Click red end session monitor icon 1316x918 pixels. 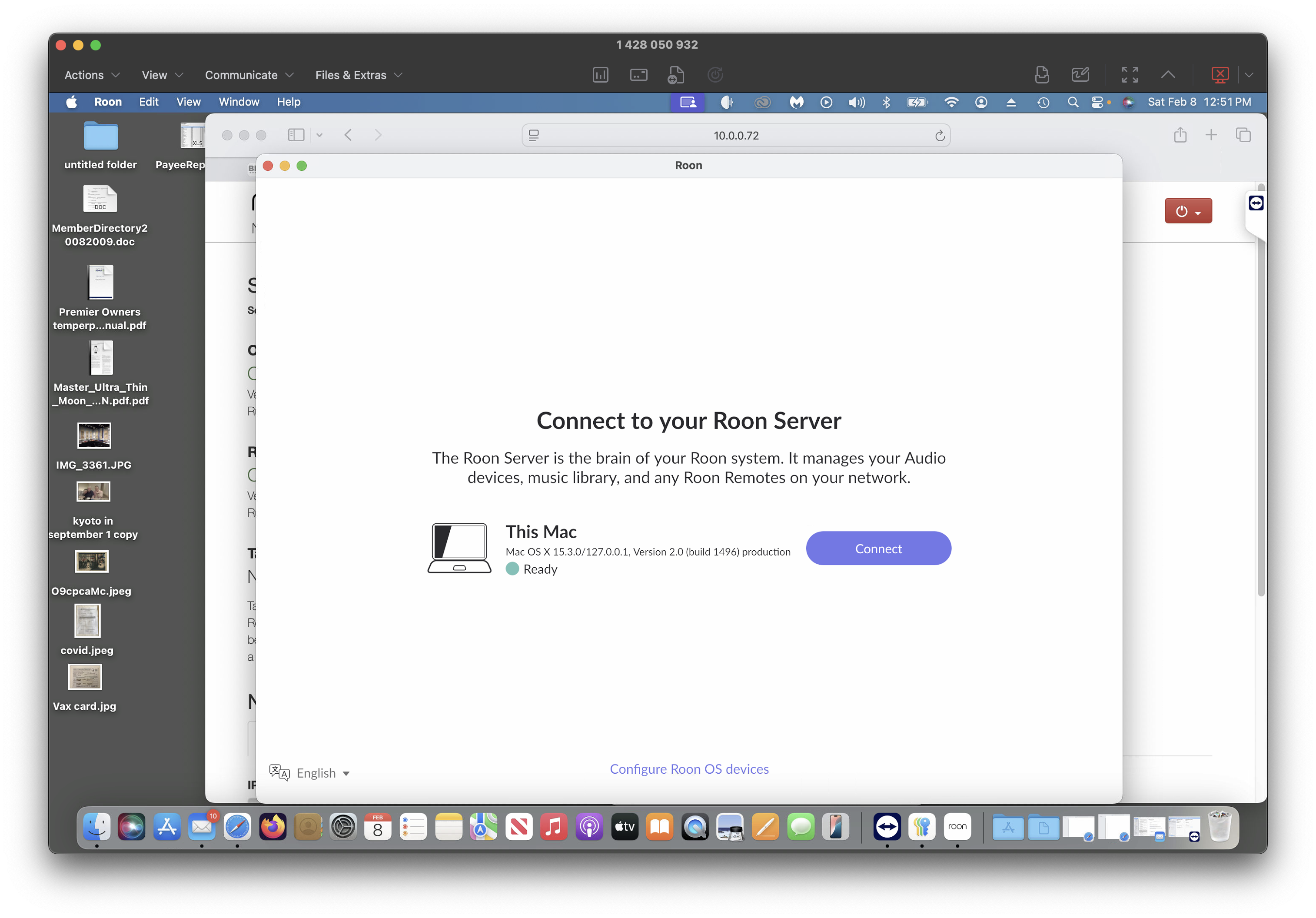point(1220,74)
